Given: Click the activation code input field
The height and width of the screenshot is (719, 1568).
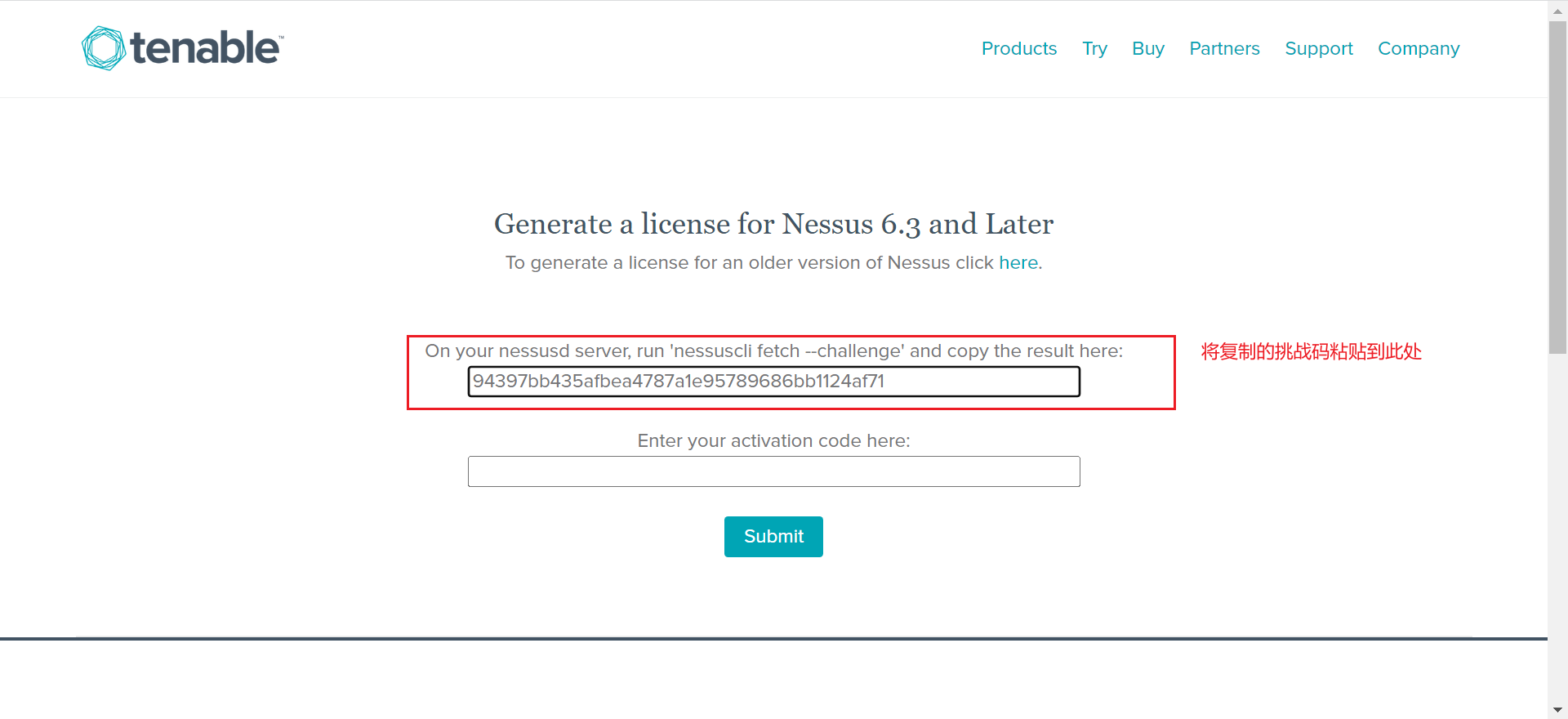Looking at the screenshot, I should tap(773, 471).
